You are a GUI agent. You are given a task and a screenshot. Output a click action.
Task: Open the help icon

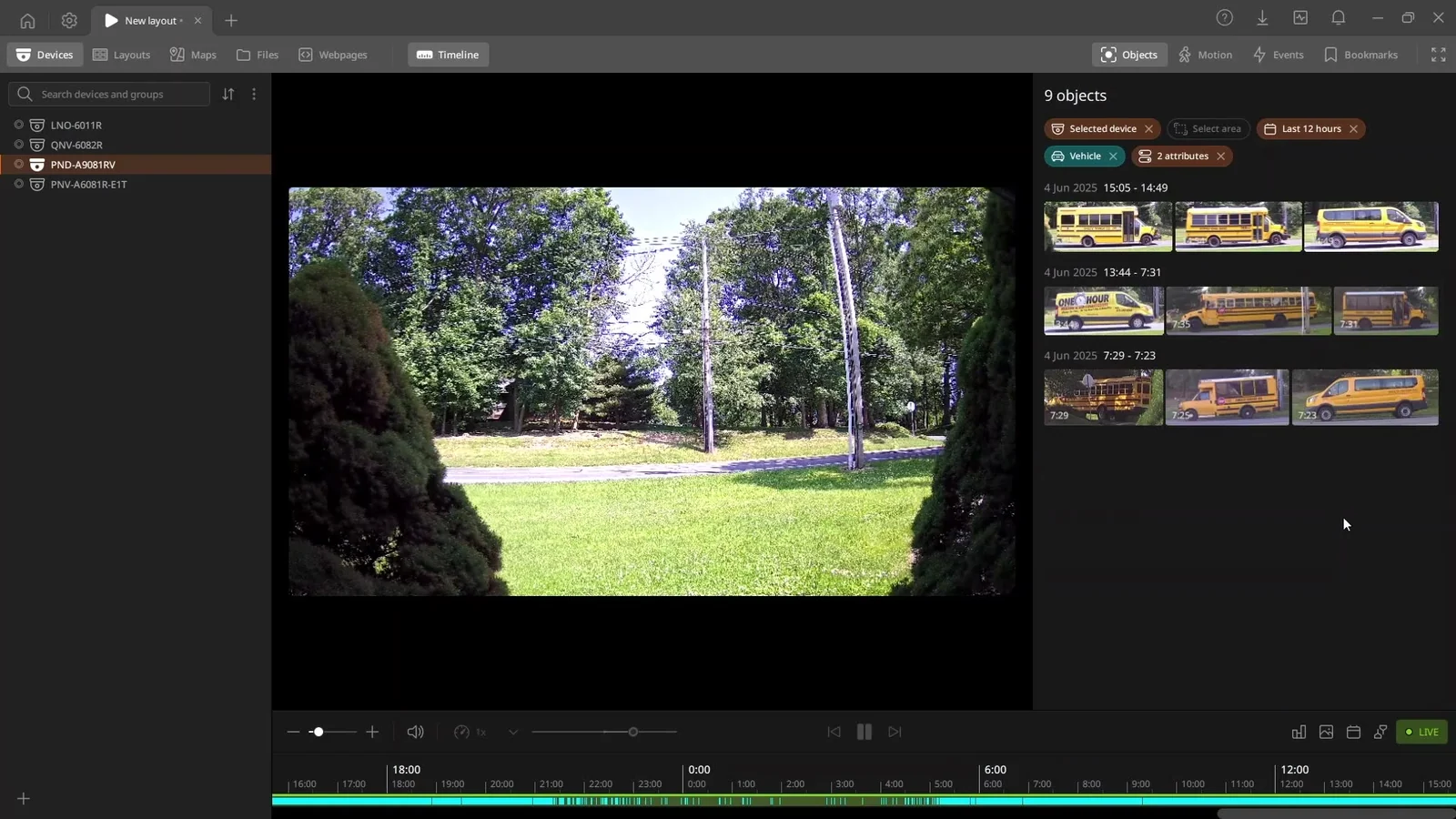[x=1225, y=17]
